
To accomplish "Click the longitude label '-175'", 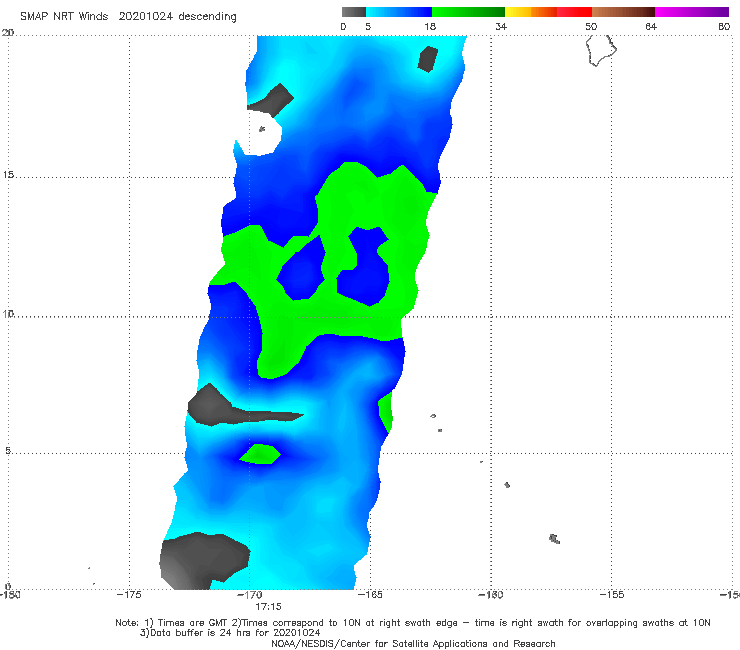I will (x=129, y=595).
